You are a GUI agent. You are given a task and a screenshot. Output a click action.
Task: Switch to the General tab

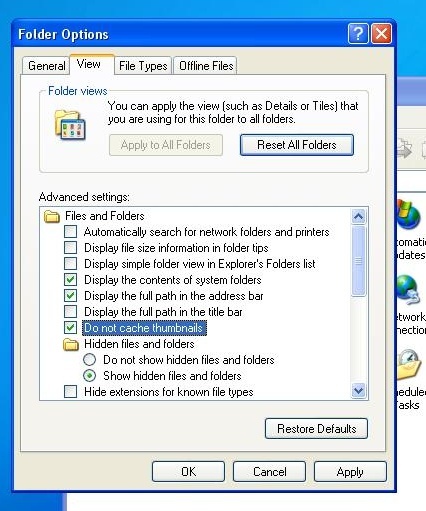(46, 65)
